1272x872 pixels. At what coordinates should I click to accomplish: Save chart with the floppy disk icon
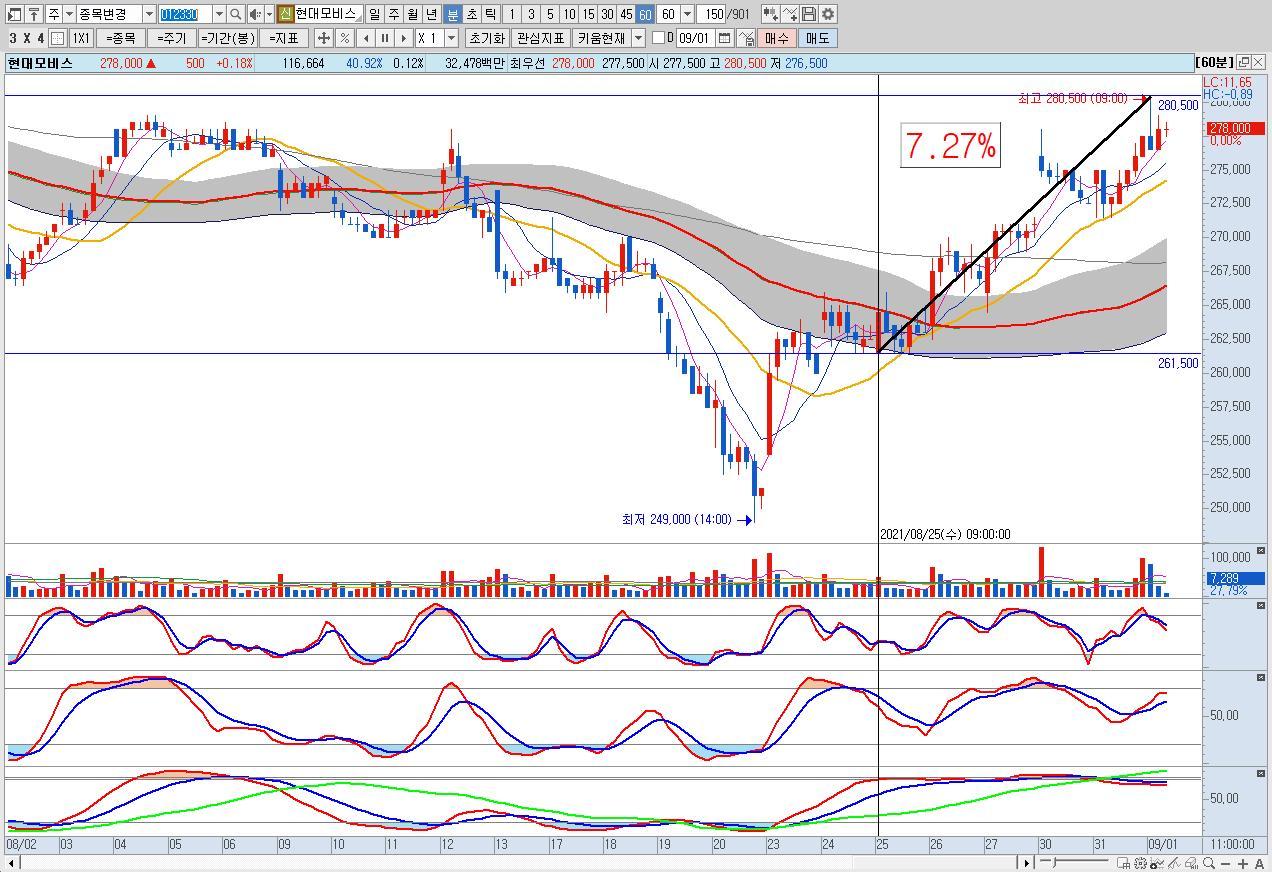tap(809, 14)
